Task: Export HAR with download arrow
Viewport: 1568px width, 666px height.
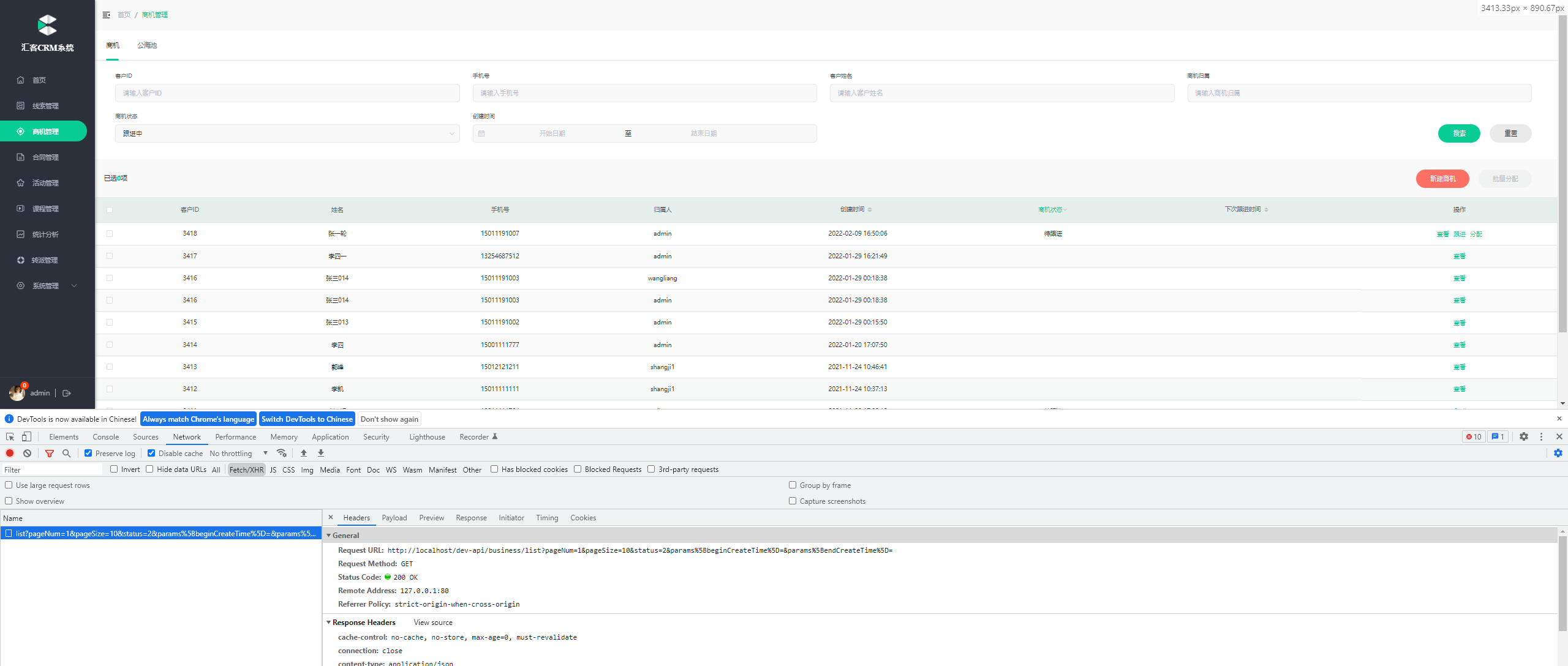Action: [x=321, y=453]
